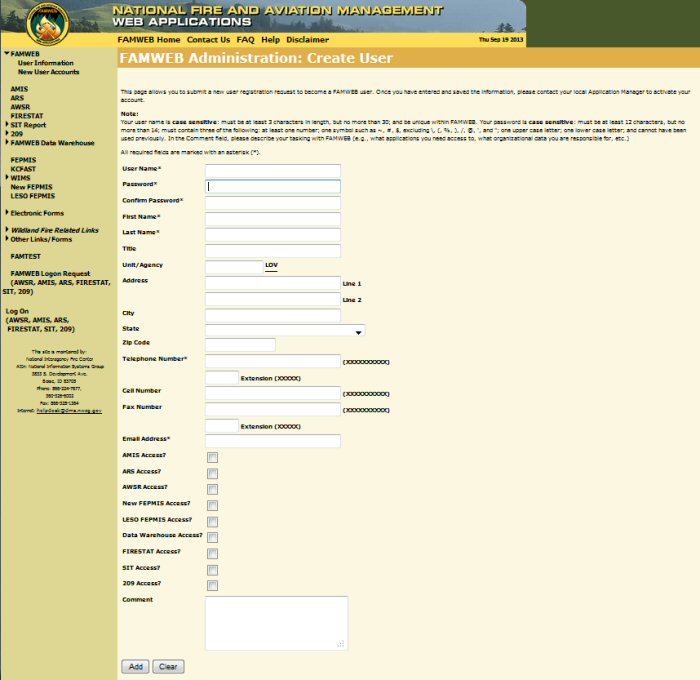Click inside the Comment text area
The height and width of the screenshot is (680, 700).
click(x=276, y=623)
